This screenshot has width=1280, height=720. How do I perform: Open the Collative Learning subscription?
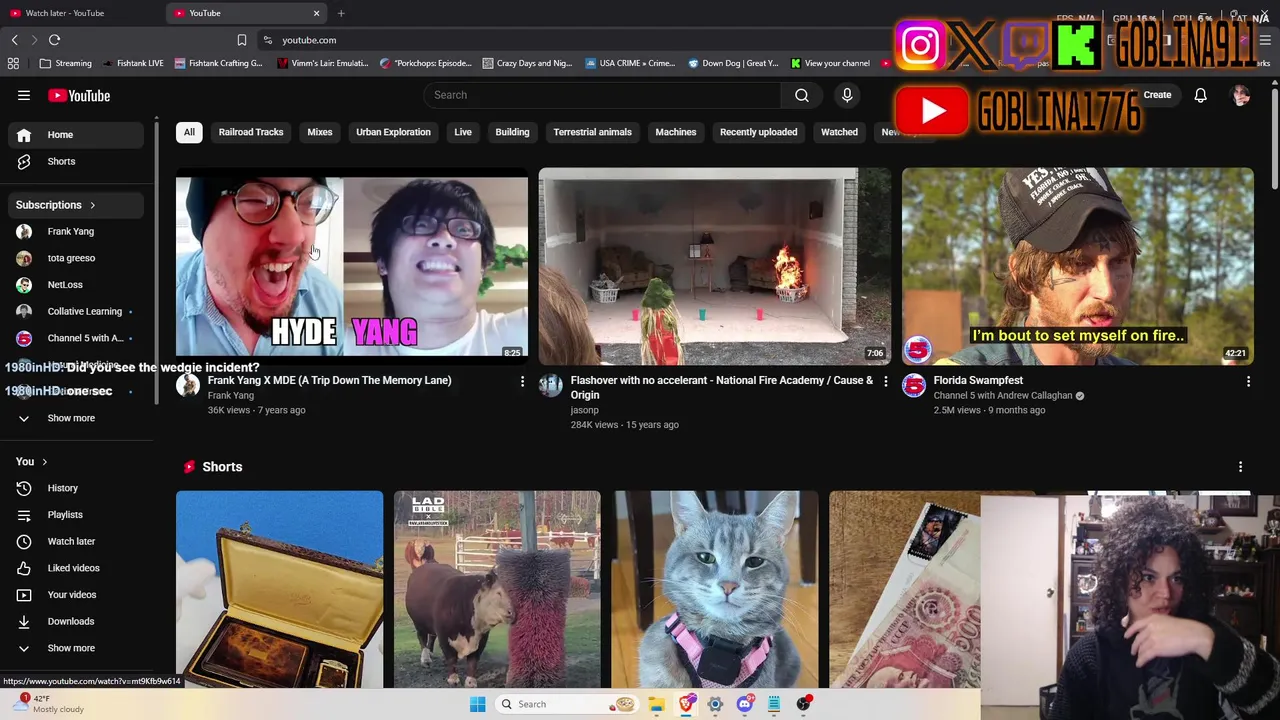[x=76, y=311]
